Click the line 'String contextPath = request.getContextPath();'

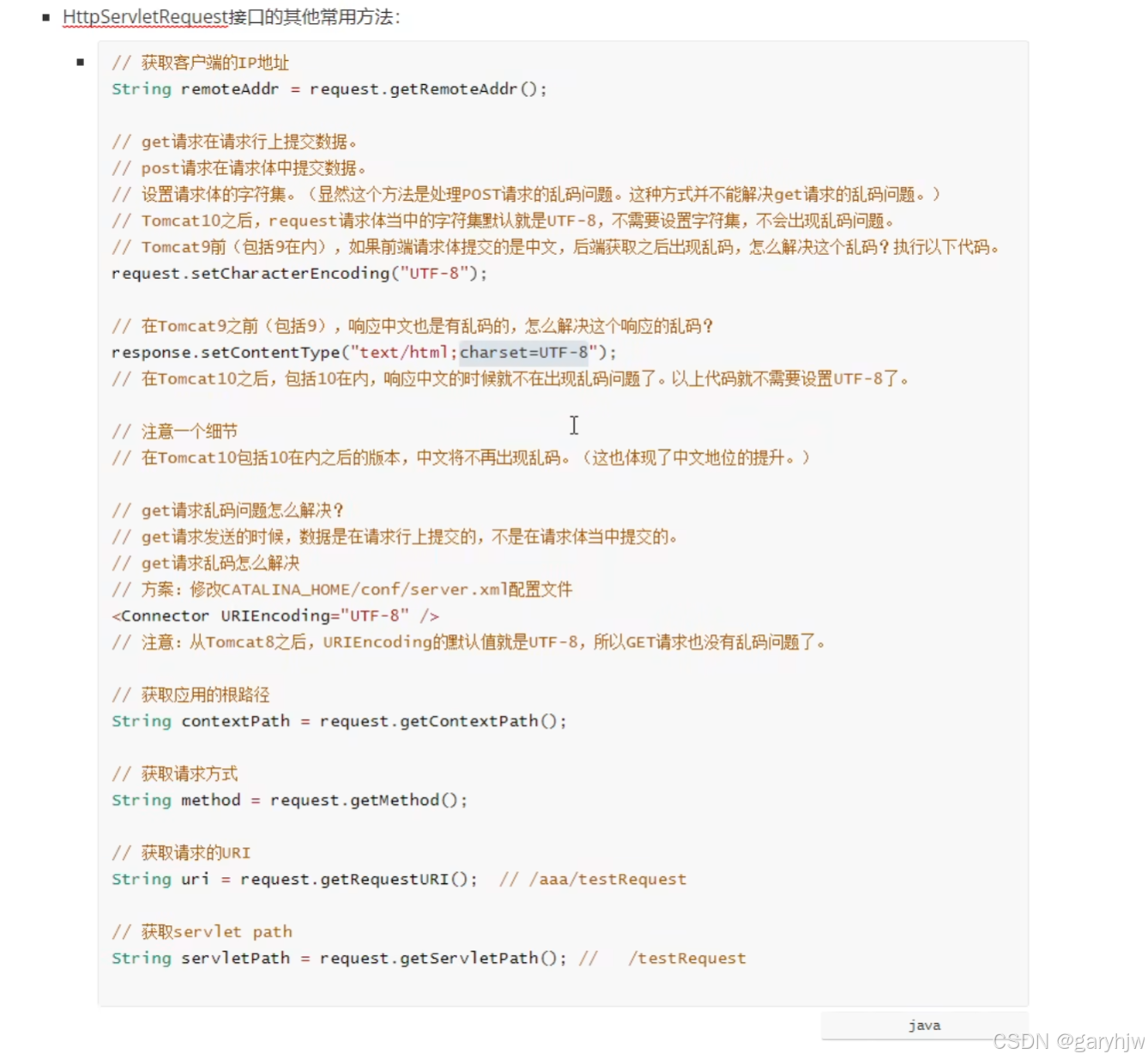339,721
